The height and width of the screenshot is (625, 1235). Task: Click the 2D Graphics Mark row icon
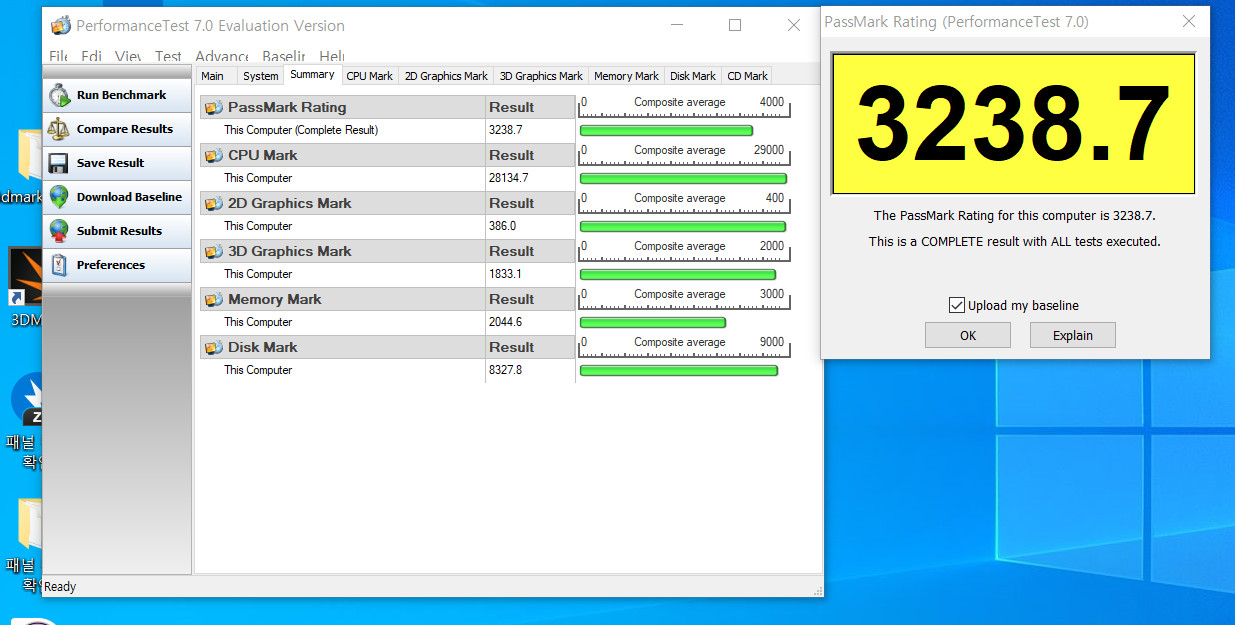click(x=213, y=203)
